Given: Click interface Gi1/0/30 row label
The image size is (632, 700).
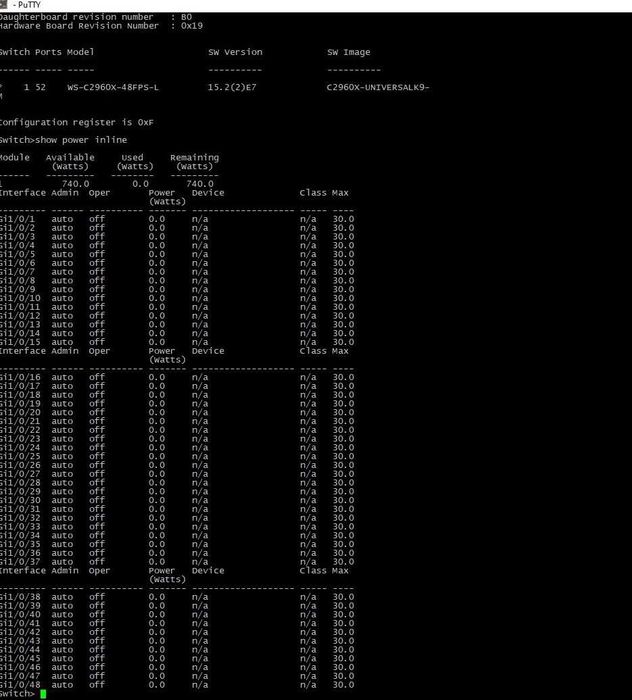Looking at the screenshot, I should (20, 500).
